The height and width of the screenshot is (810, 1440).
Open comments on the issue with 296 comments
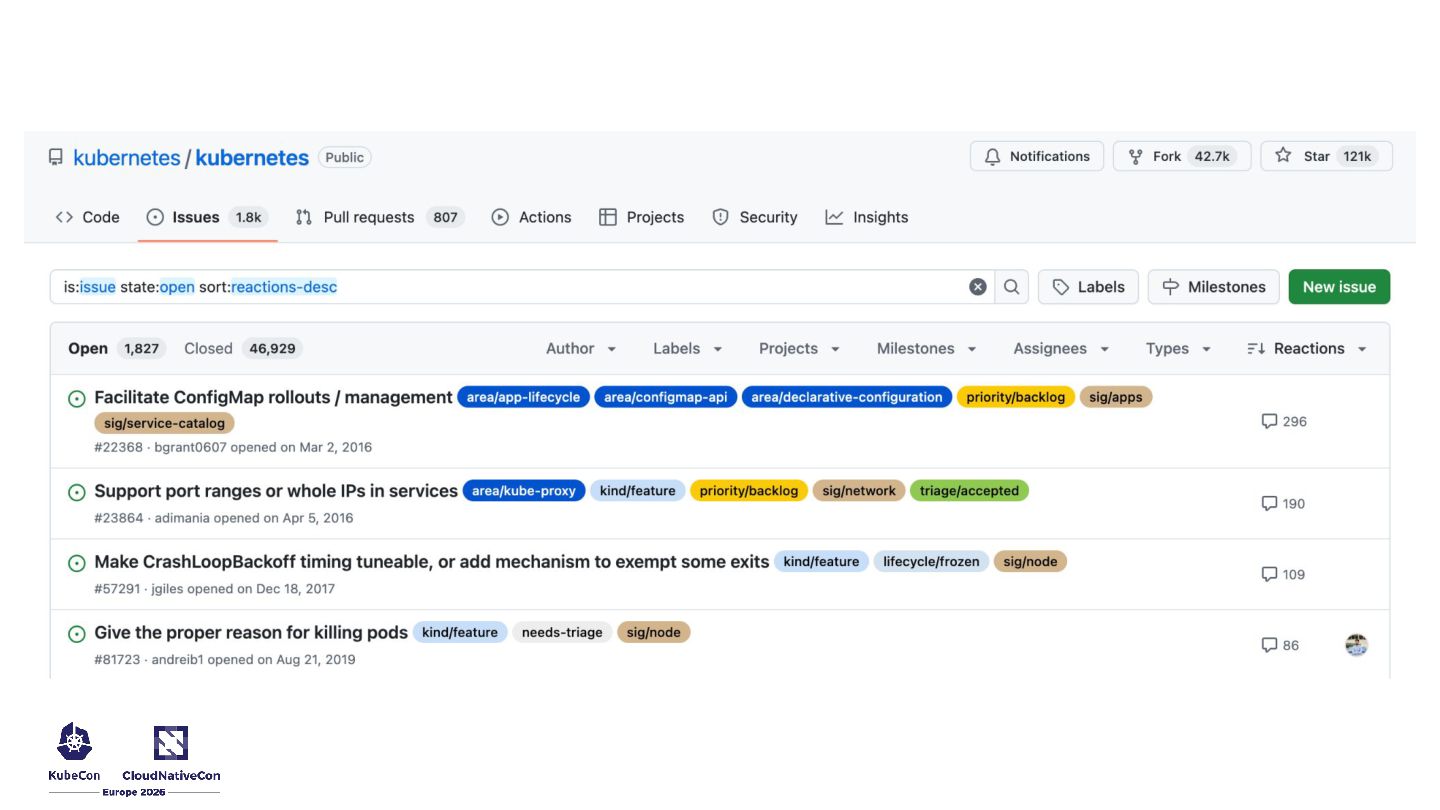(x=1284, y=421)
